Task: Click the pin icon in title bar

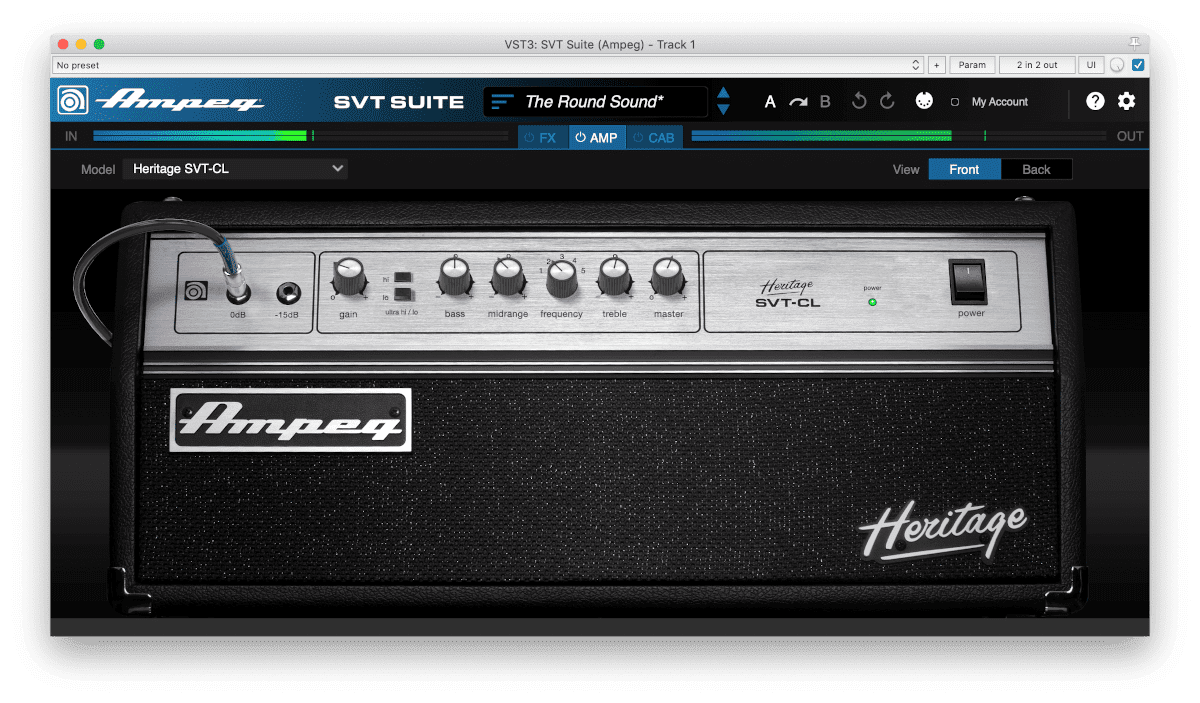Action: (1134, 43)
